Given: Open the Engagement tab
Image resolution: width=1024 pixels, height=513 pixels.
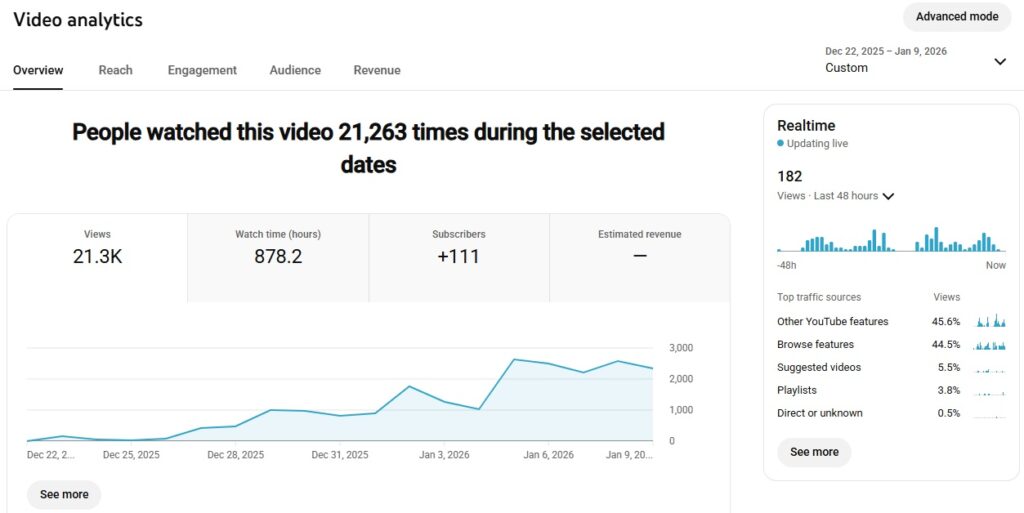Looking at the screenshot, I should 202,70.
